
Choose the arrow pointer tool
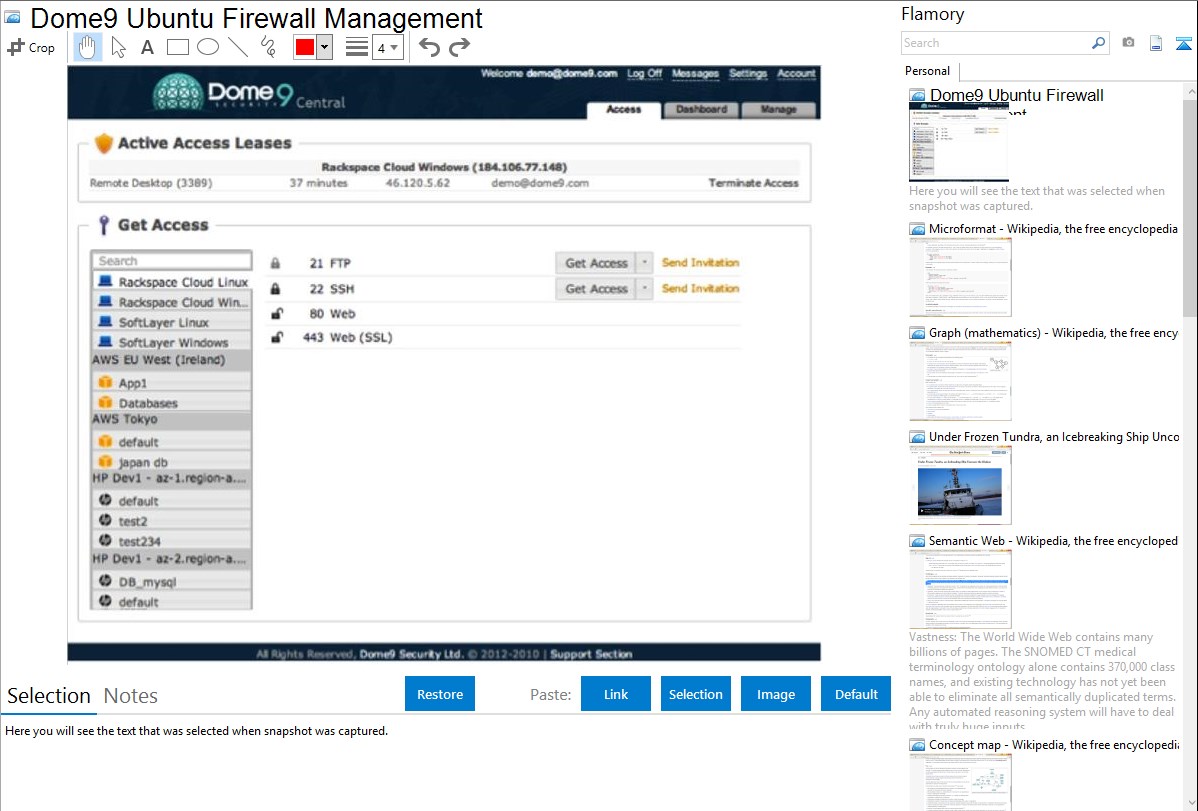[x=118, y=47]
